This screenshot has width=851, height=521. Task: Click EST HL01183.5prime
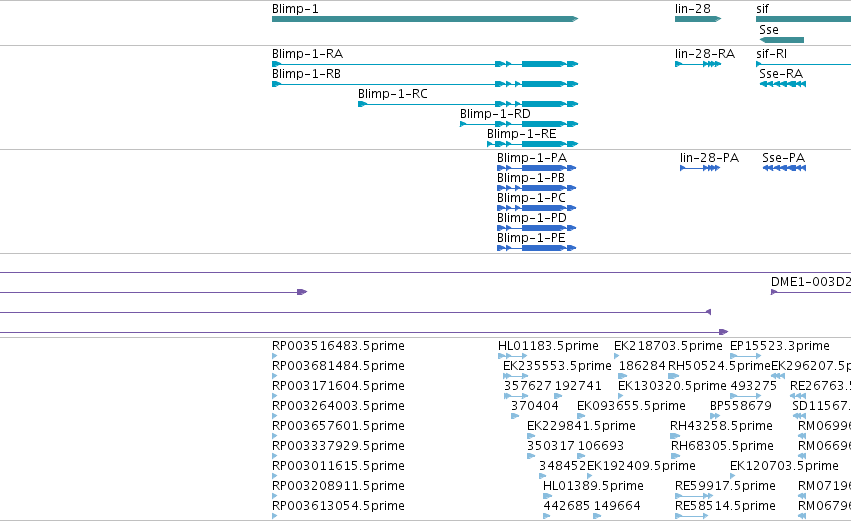(548, 346)
